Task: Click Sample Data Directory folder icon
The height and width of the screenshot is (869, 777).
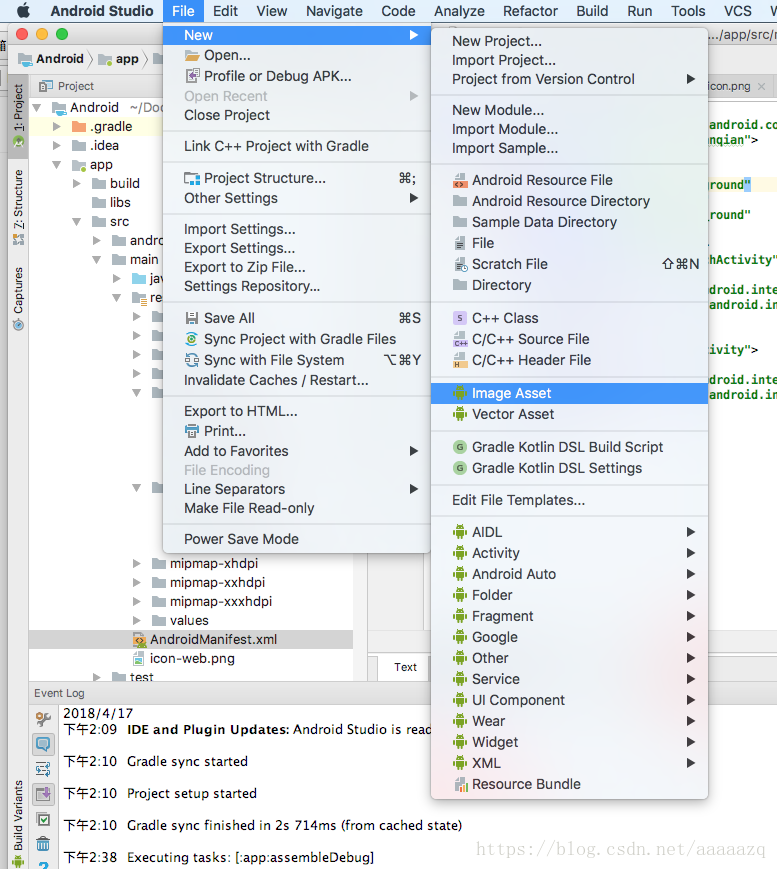Action: point(460,222)
